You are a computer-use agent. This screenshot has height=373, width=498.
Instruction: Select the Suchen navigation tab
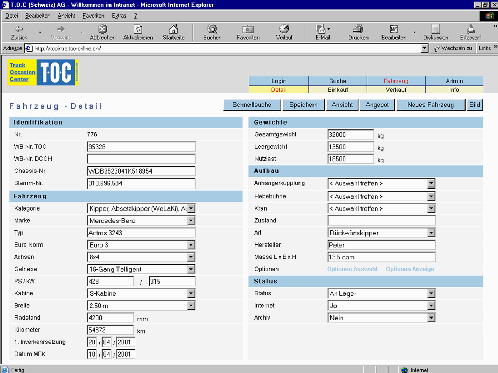[x=338, y=81]
